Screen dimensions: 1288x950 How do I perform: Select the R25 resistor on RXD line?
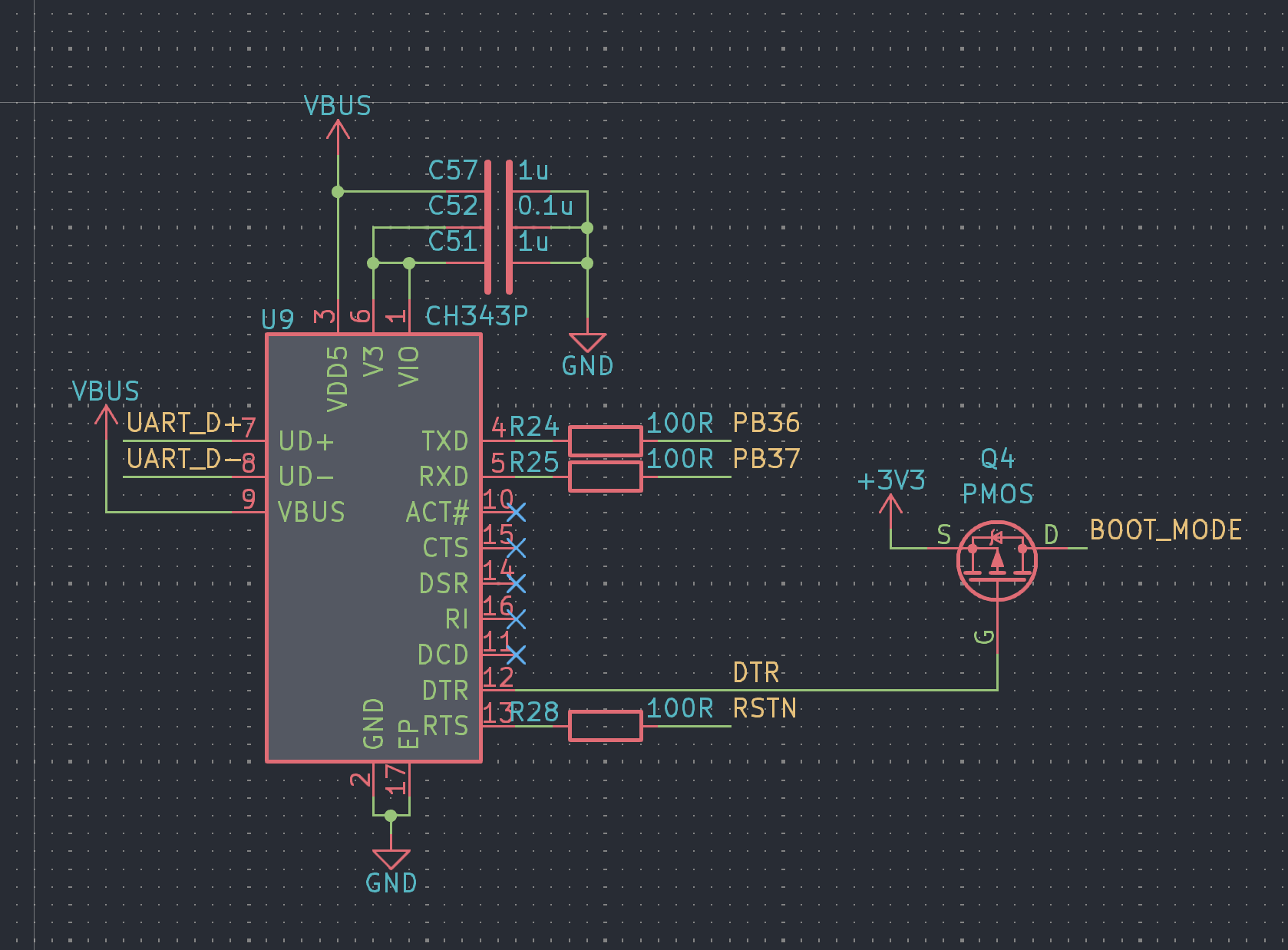pyautogui.click(x=605, y=477)
